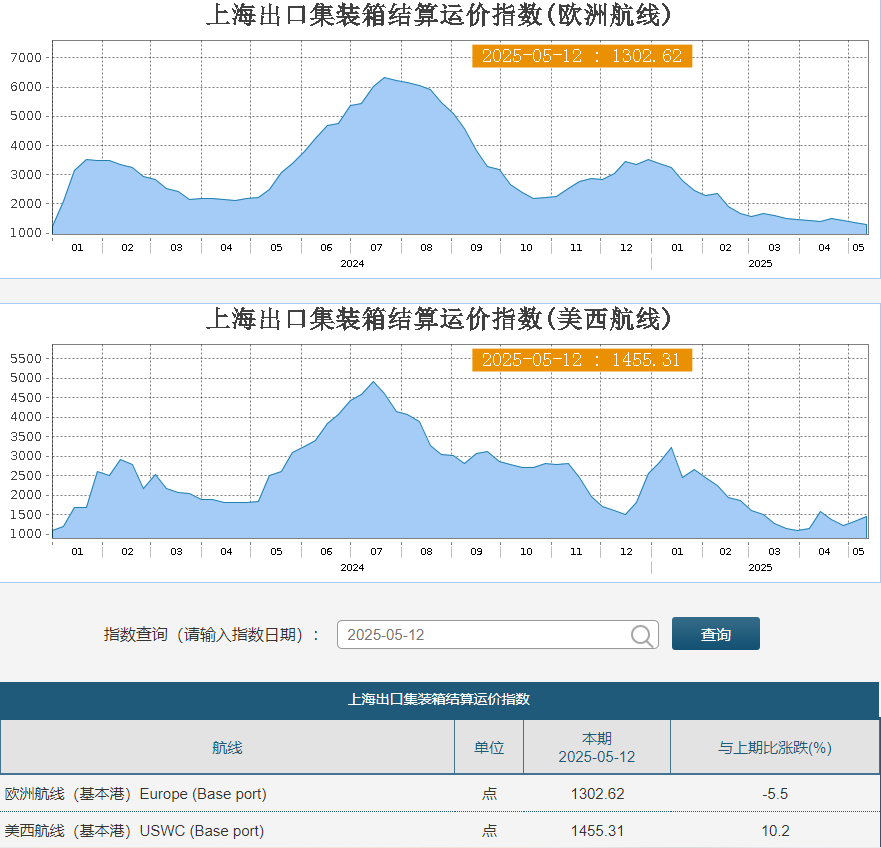
Task: Select the 单位 column header
Action: [x=489, y=747]
